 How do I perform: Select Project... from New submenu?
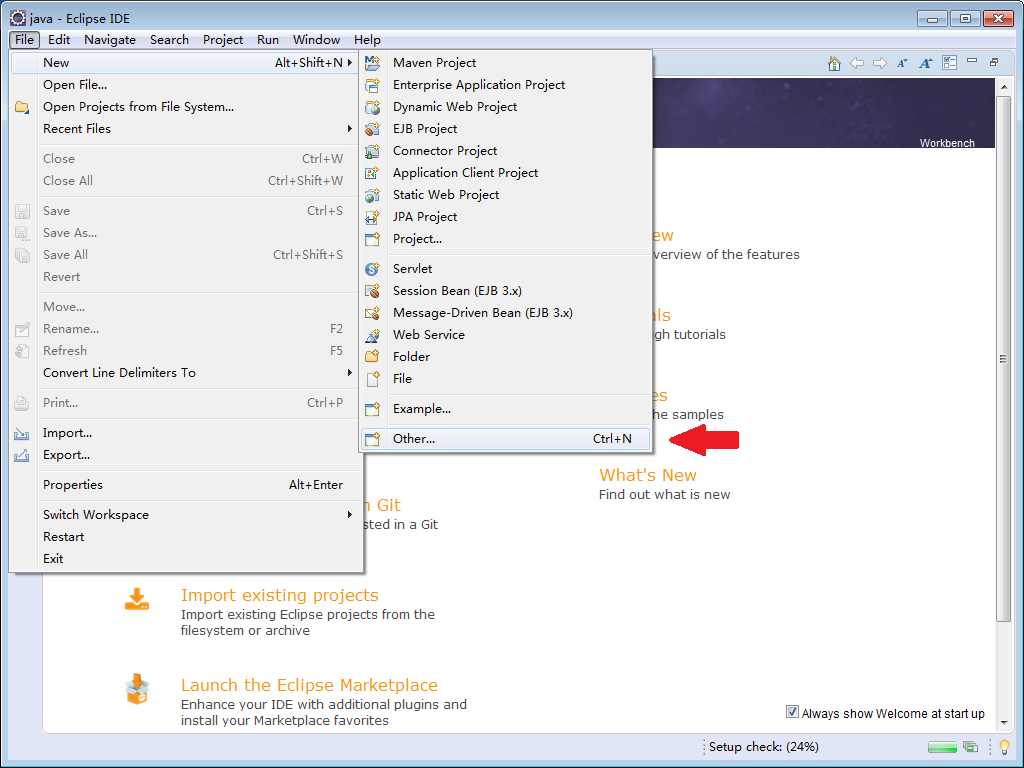(x=505, y=239)
